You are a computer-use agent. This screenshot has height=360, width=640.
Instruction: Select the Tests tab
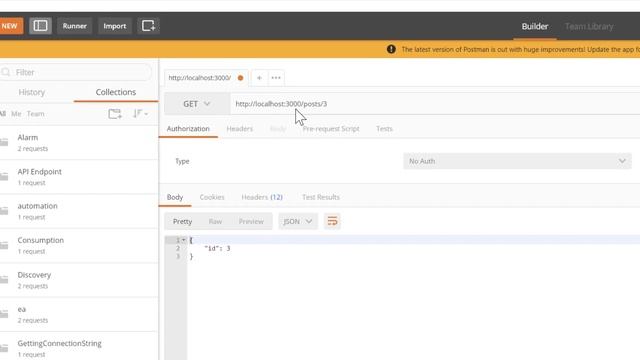tap(384, 129)
